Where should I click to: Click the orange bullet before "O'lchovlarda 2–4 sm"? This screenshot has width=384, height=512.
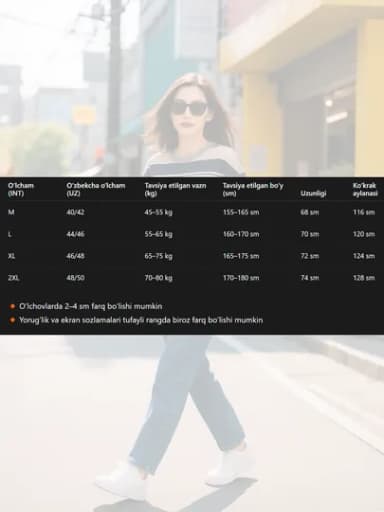click(x=12, y=306)
